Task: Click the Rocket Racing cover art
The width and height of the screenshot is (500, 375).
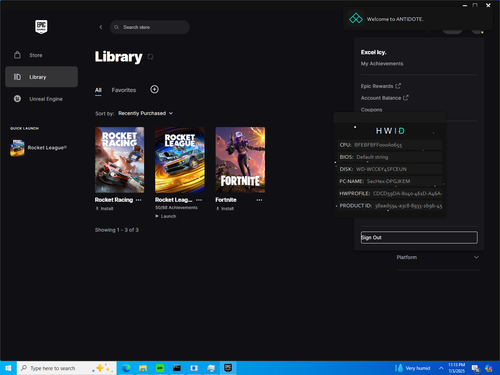Action: point(120,160)
